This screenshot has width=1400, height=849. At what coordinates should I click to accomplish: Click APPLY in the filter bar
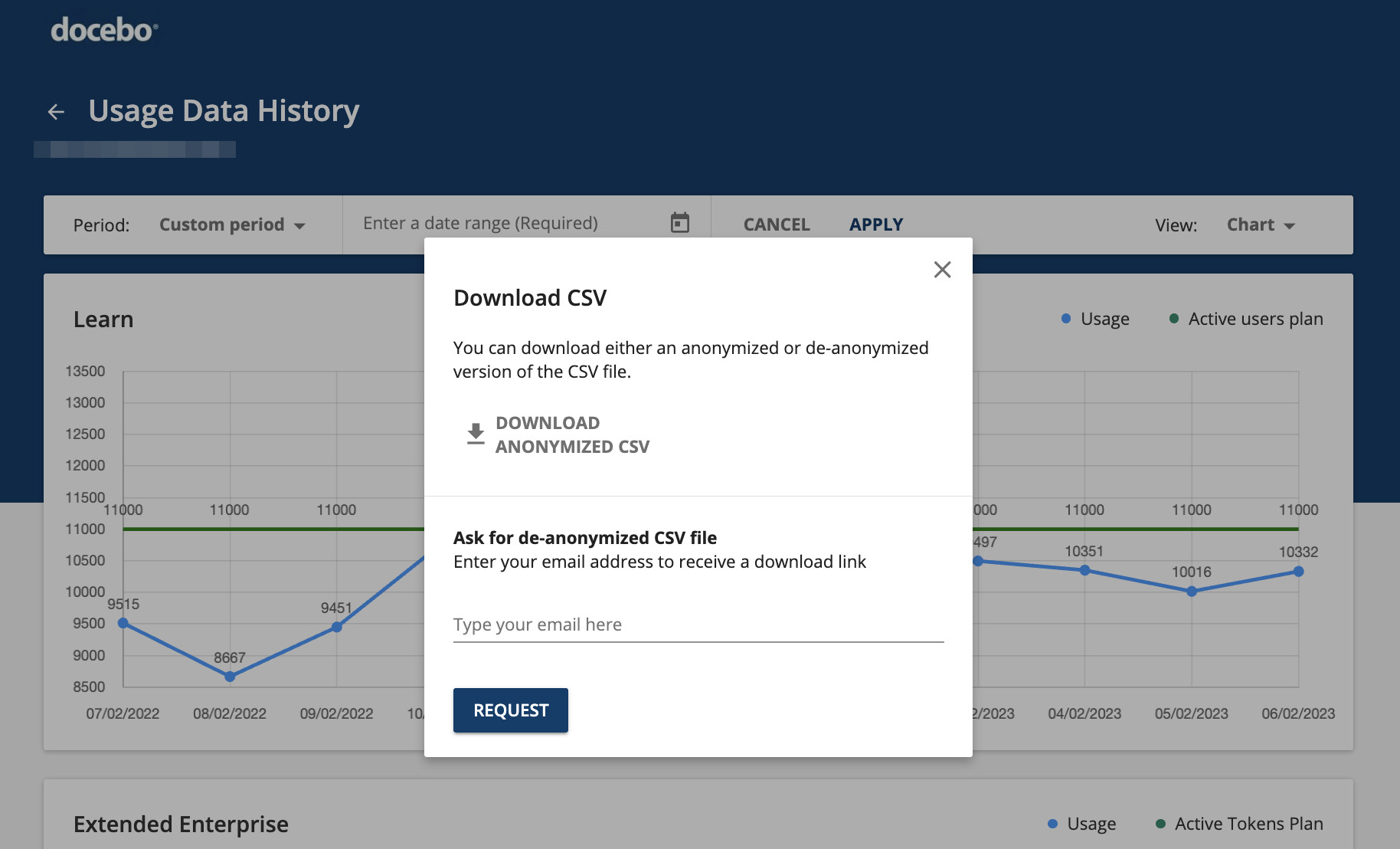point(875,225)
